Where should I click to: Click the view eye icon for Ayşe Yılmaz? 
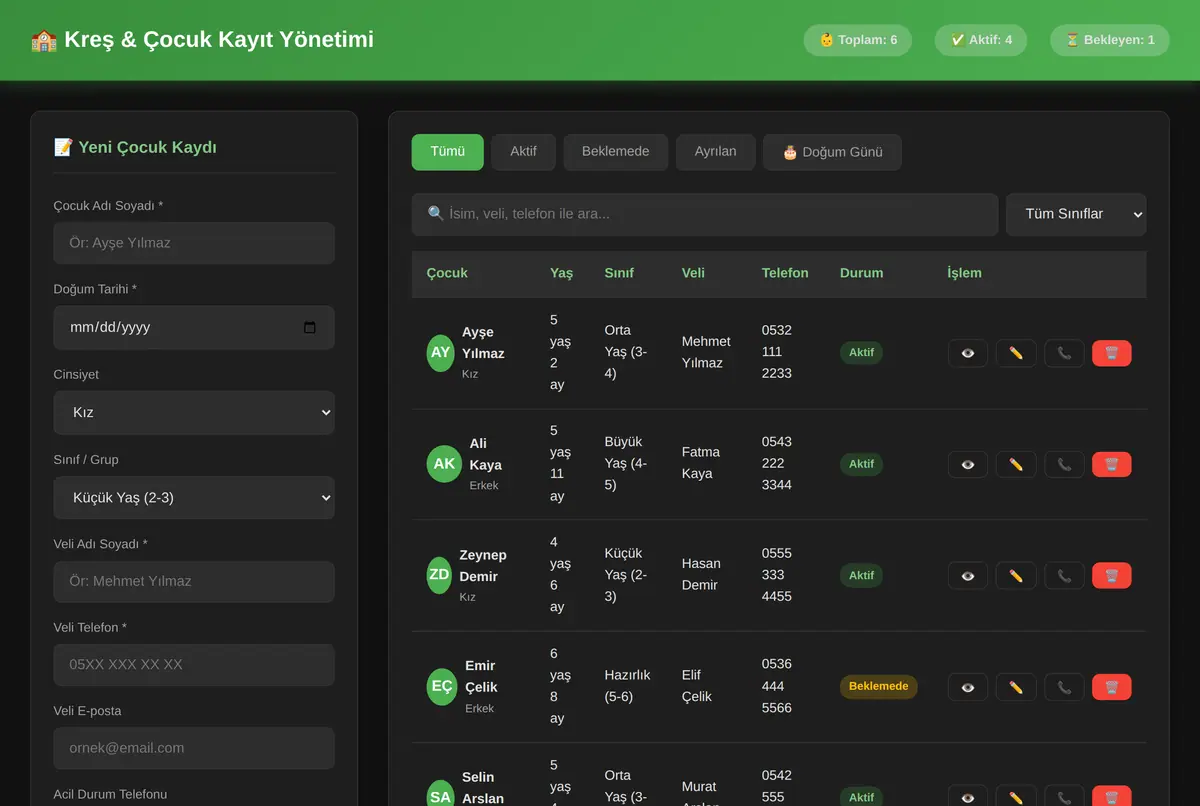[x=968, y=353]
